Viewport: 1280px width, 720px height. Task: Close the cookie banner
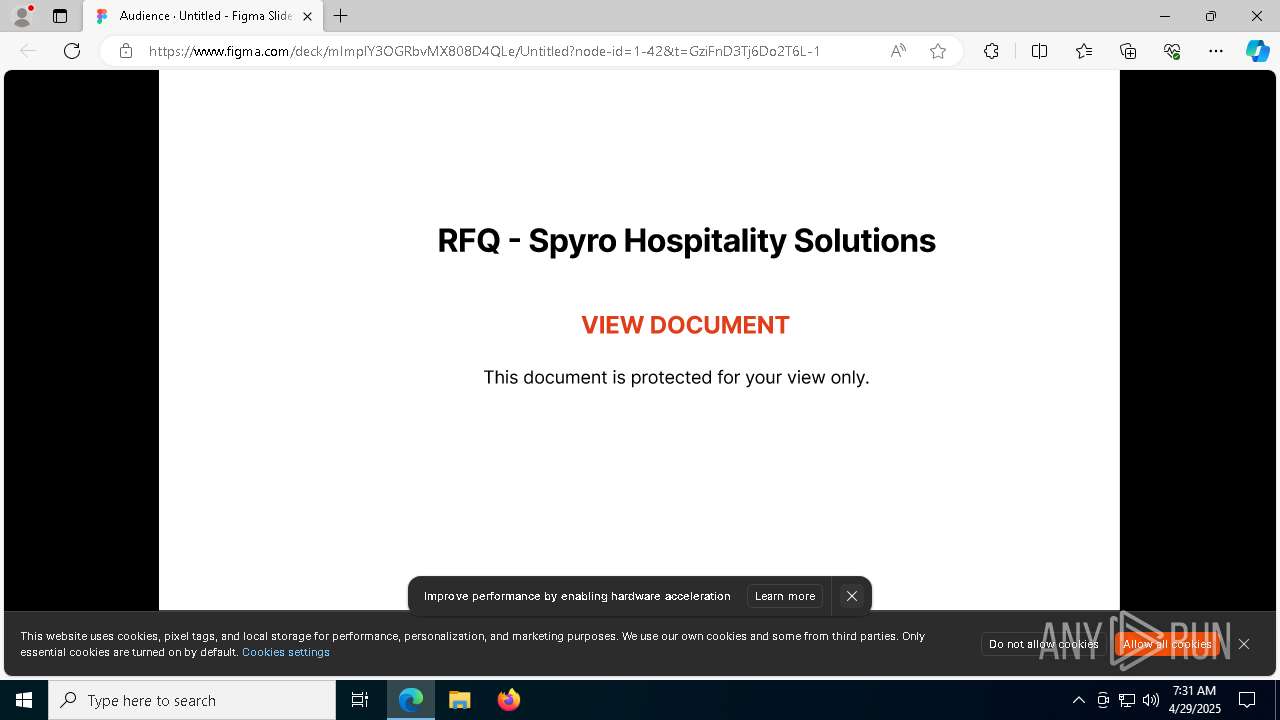pos(1244,644)
